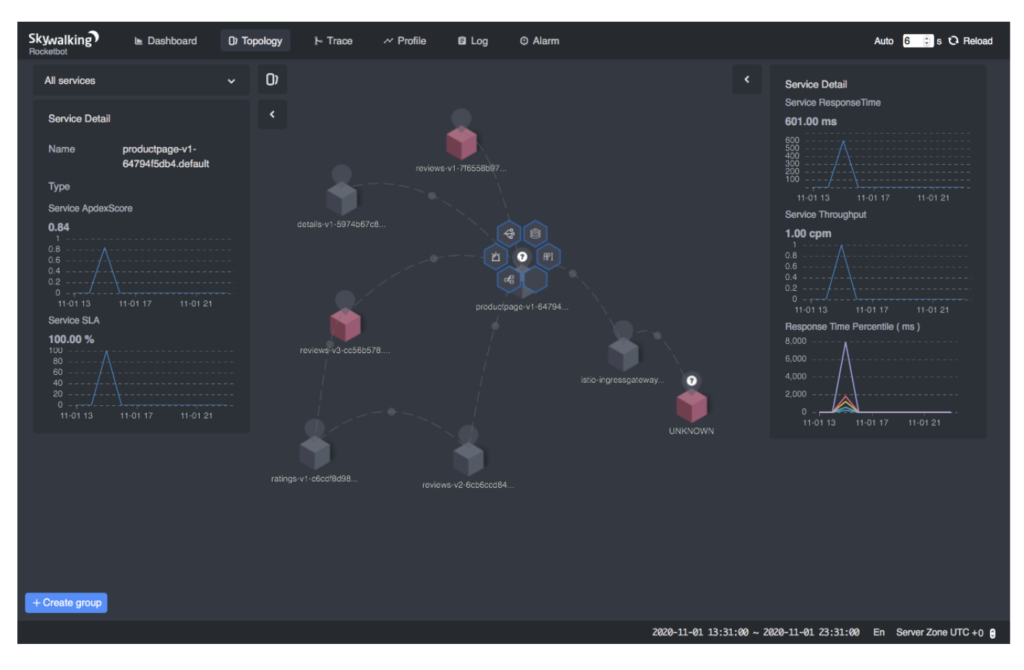Collapse the left Service Detail panel
This screenshot has width=1024, height=670.
pos(271,115)
